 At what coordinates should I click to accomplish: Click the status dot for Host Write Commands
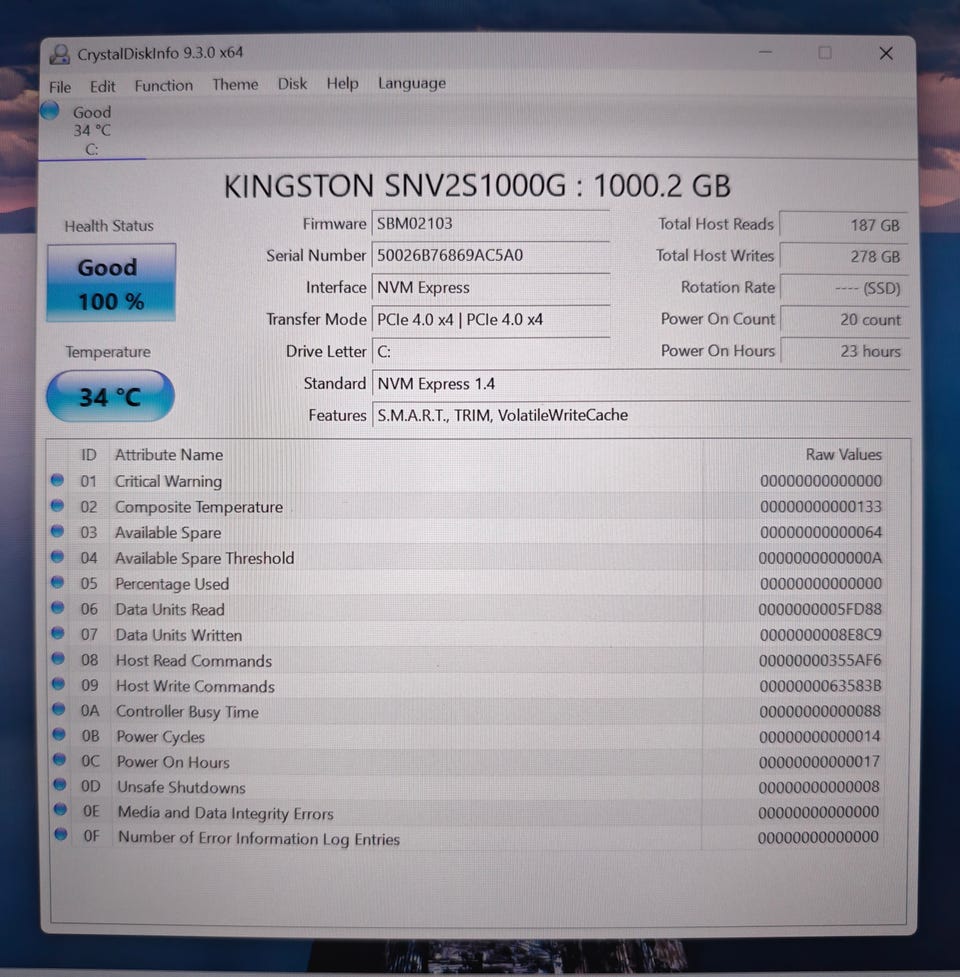point(59,684)
